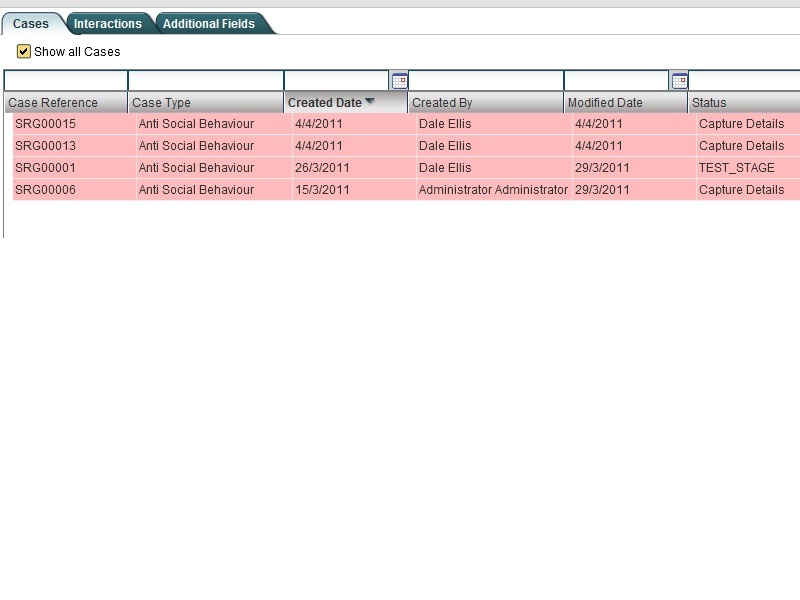Click the Created Date sort arrow
This screenshot has height=600, width=800.
370,102
